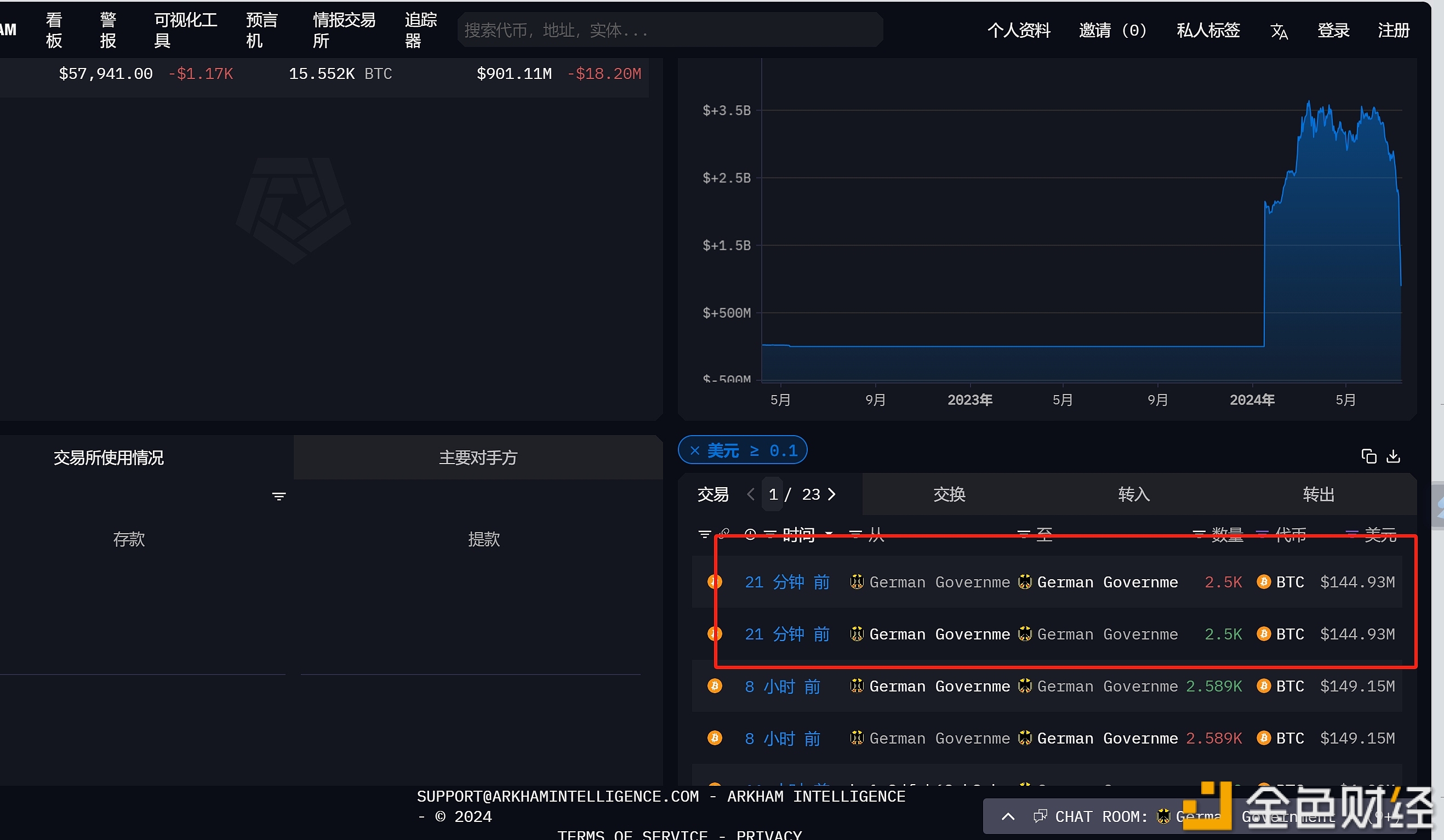Screen dimensions: 1444x840
Task: Open 可视化工具 in the top navigation
Action: [186, 30]
